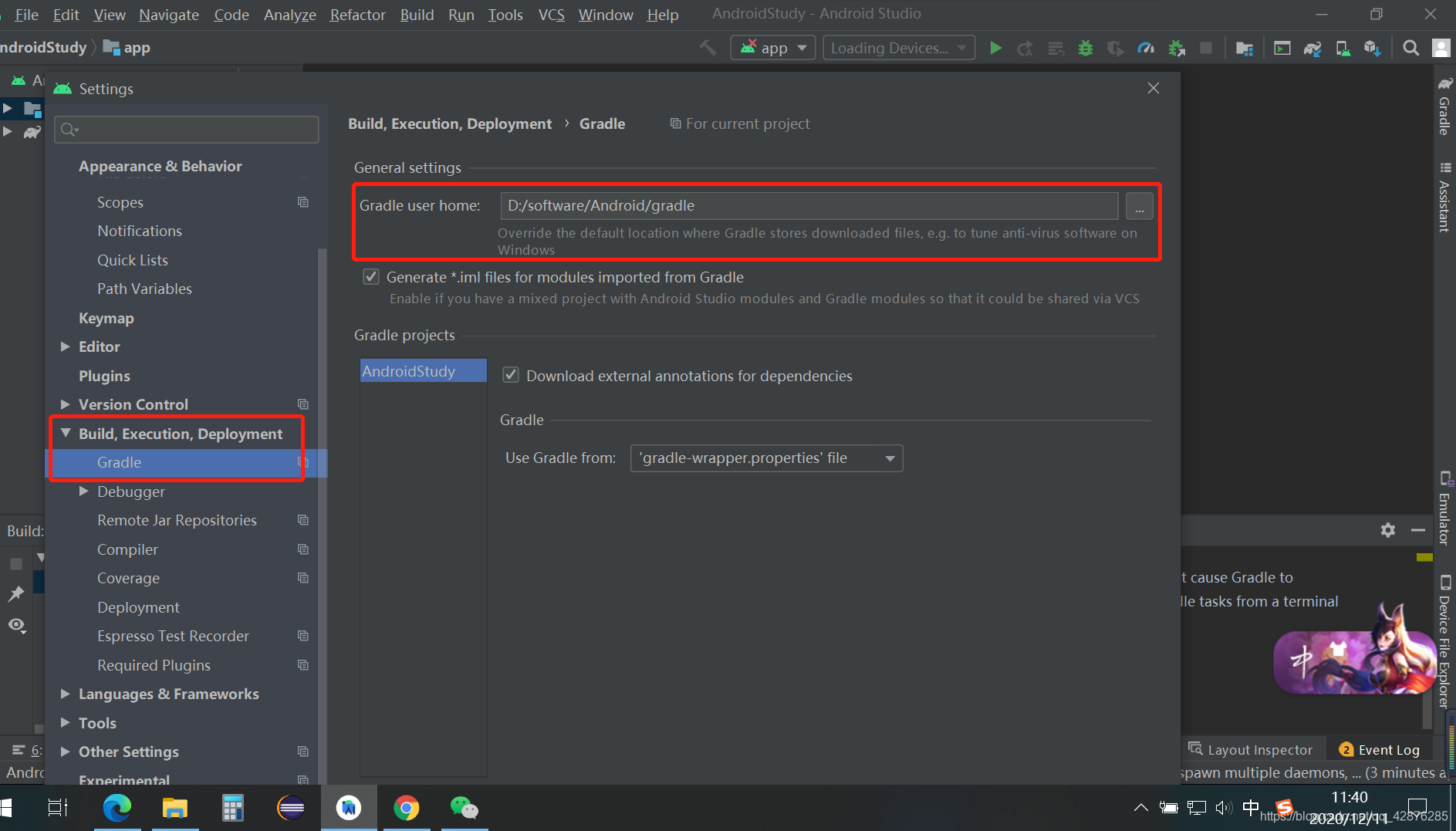Open Project Structure icon in toolbar
The image size is (1456, 831).
click(x=1244, y=48)
